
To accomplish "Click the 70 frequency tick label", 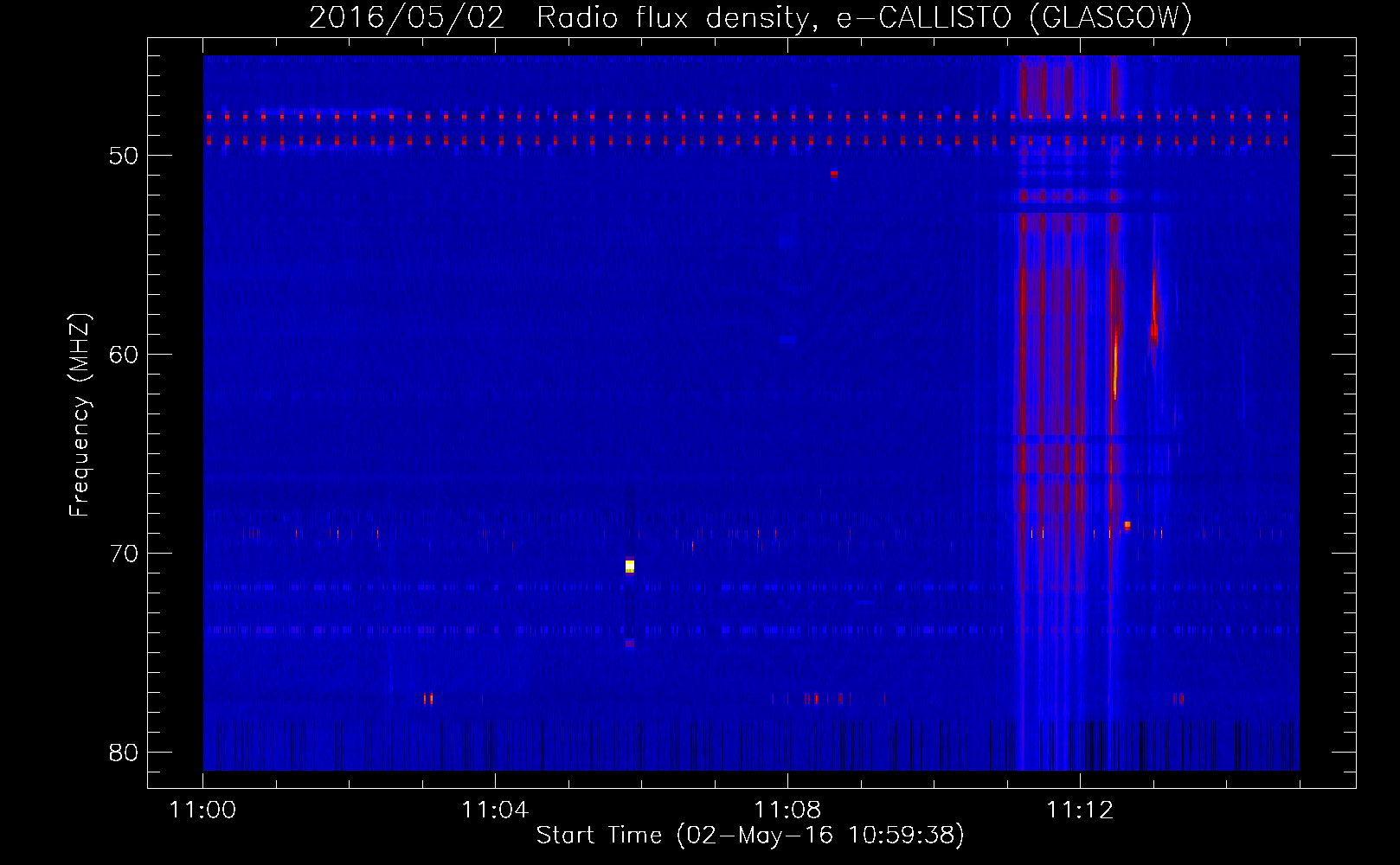I will (x=124, y=554).
